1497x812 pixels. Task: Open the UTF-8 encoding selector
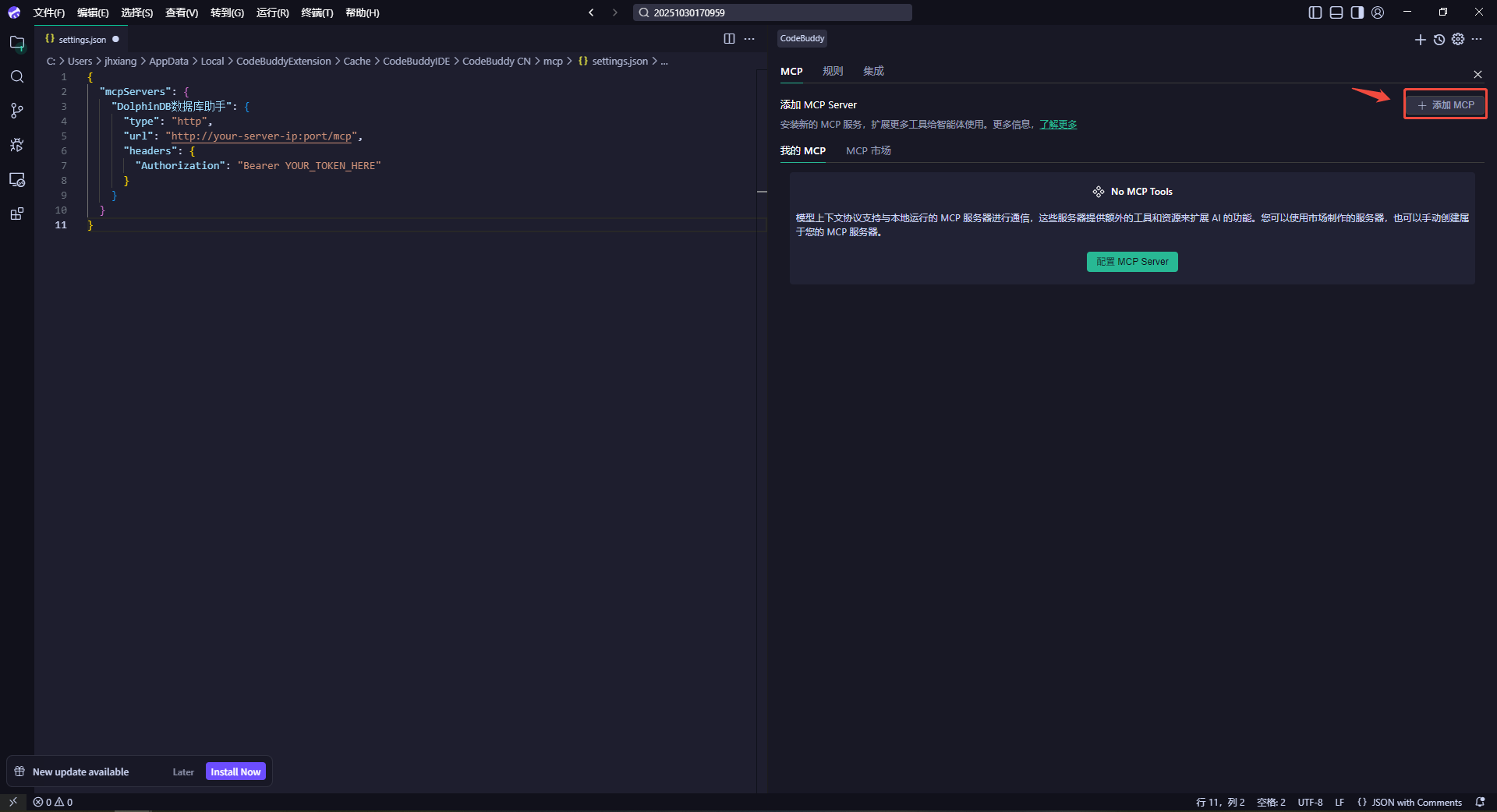[1310, 802]
